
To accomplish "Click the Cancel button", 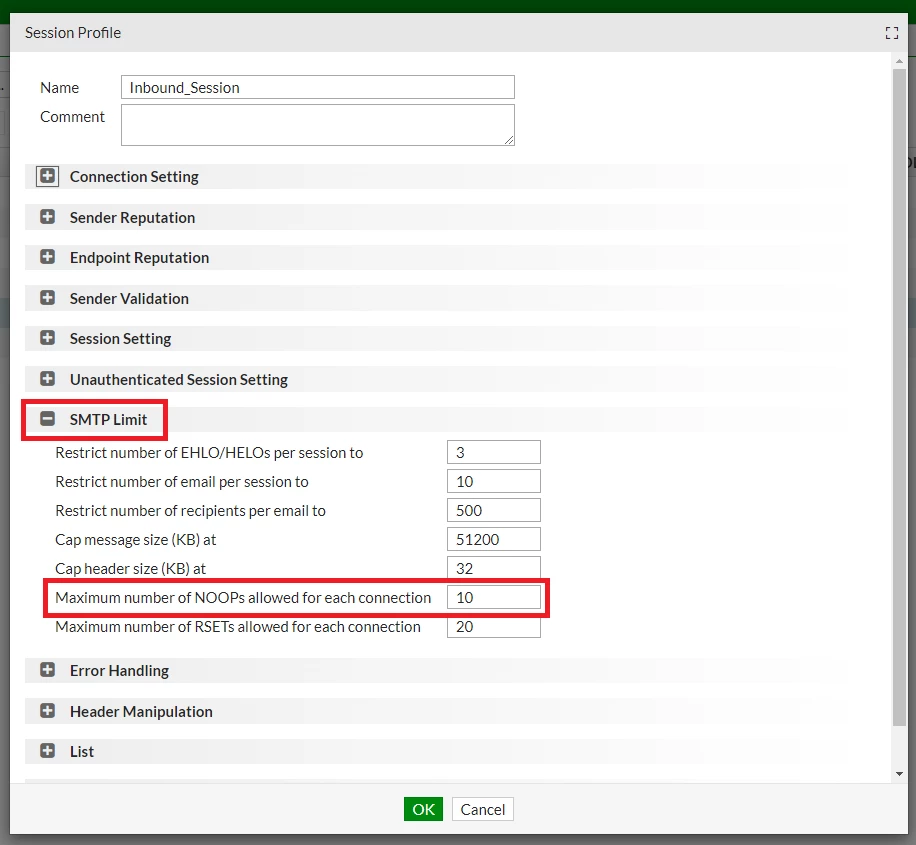I will click(483, 809).
